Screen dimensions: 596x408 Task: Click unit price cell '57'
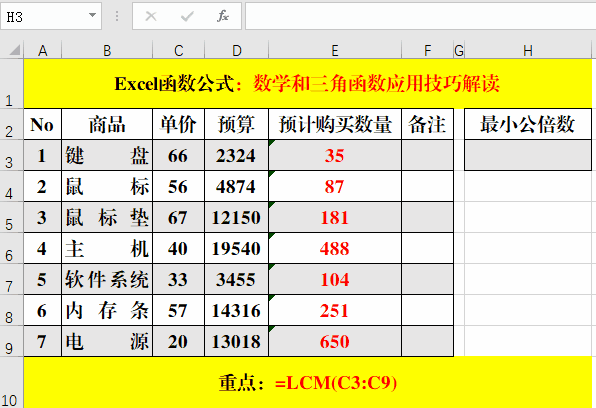click(x=179, y=310)
